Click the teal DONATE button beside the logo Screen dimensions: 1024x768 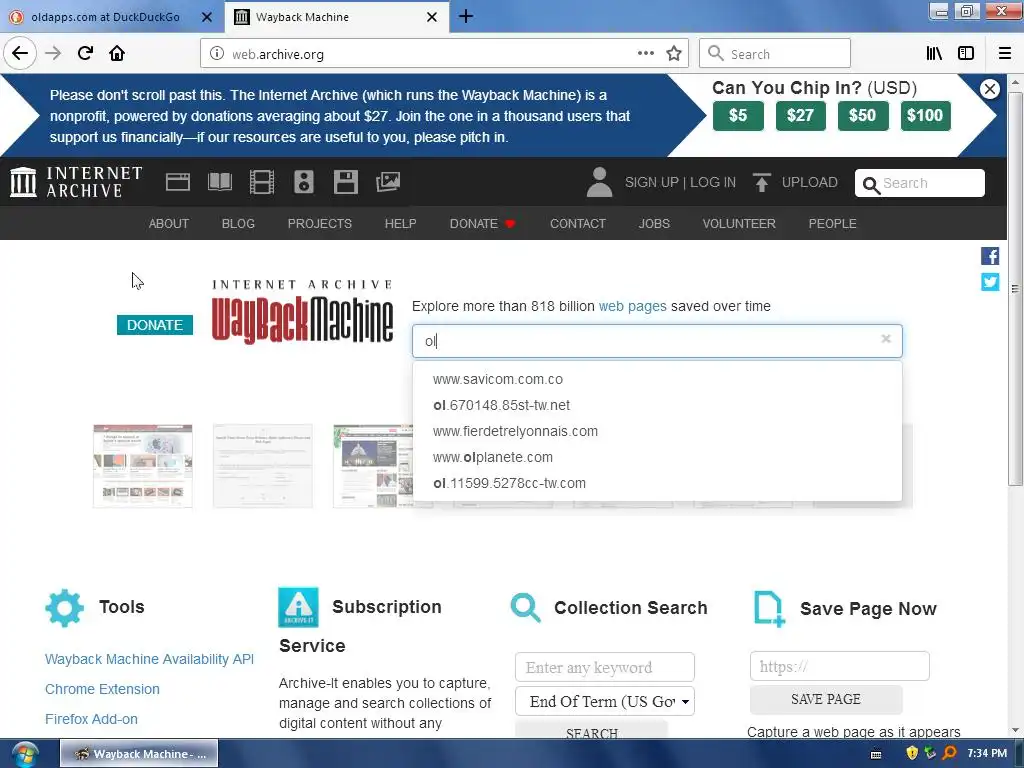(x=155, y=325)
